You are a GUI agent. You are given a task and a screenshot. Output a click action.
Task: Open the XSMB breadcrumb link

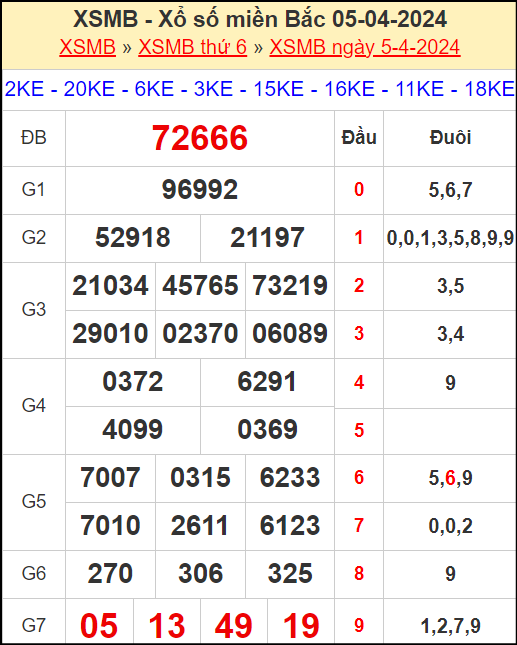pos(88,47)
